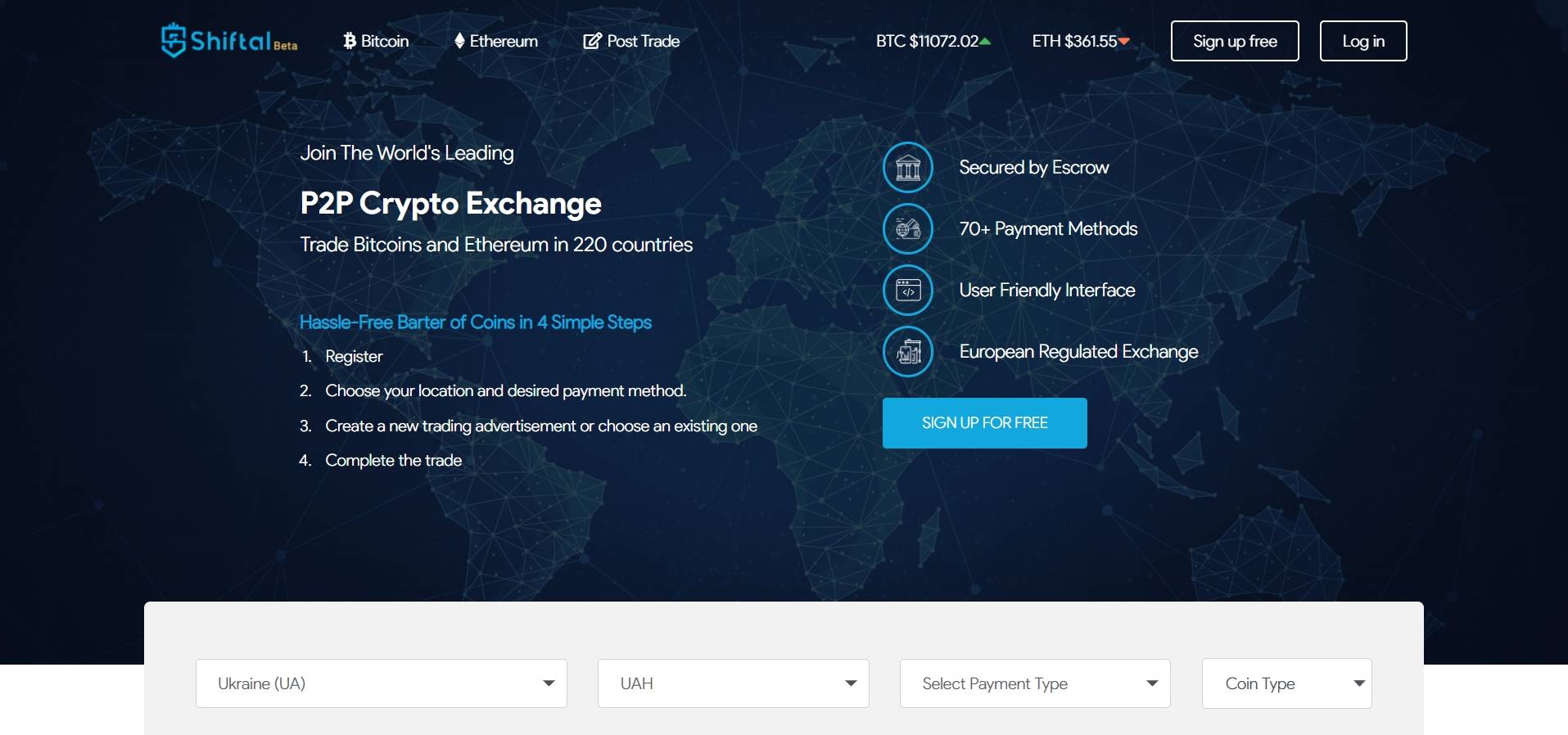Open the UAH currency dropdown

(x=734, y=683)
